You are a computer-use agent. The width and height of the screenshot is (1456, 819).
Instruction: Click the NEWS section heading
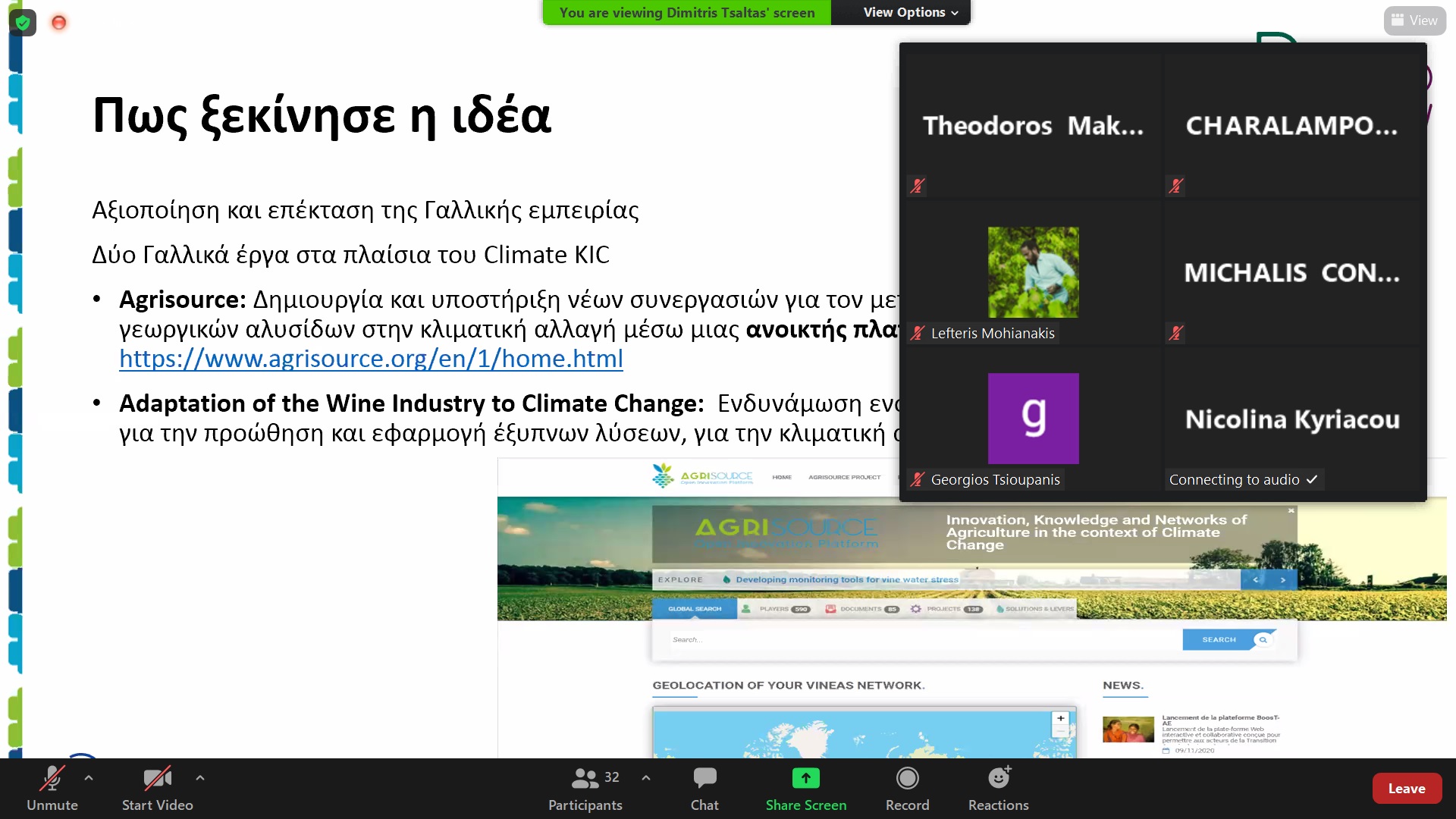tap(1122, 685)
